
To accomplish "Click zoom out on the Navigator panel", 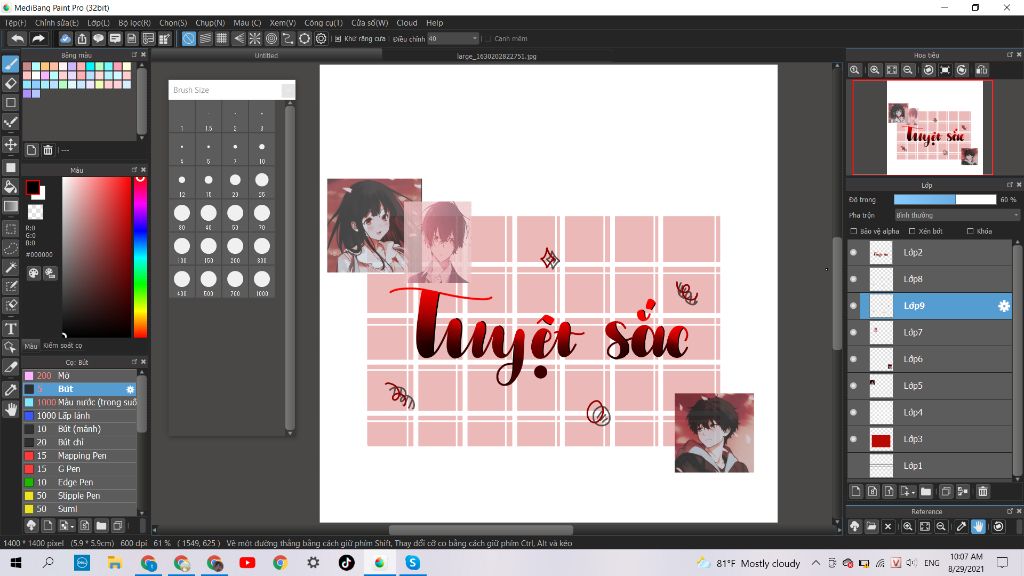I will (908, 70).
